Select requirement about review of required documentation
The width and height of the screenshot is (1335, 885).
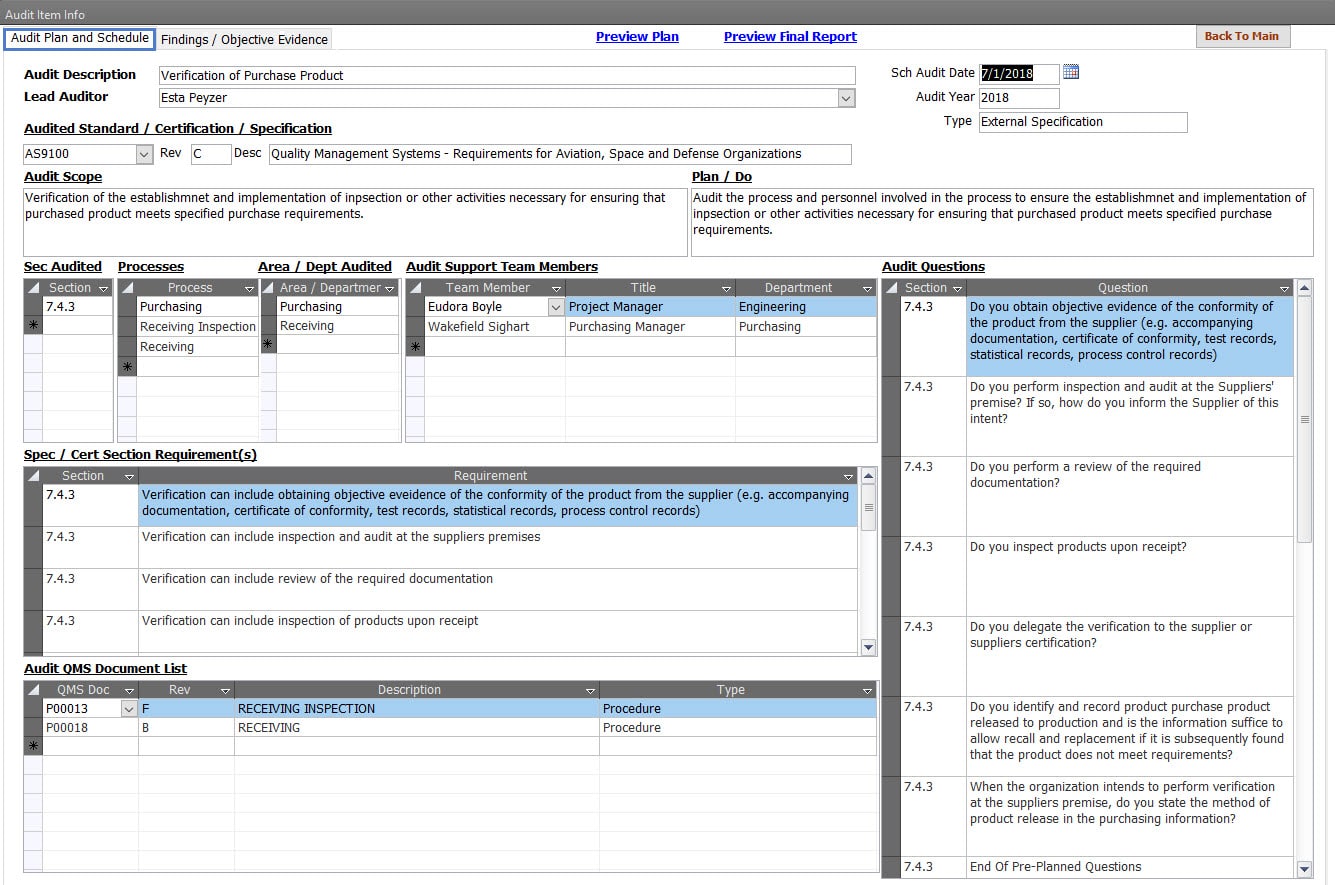click(498, 589)
